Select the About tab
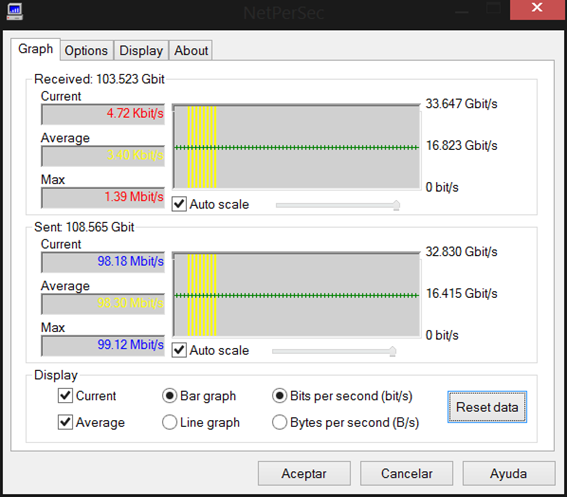 (x=191, y=51)
